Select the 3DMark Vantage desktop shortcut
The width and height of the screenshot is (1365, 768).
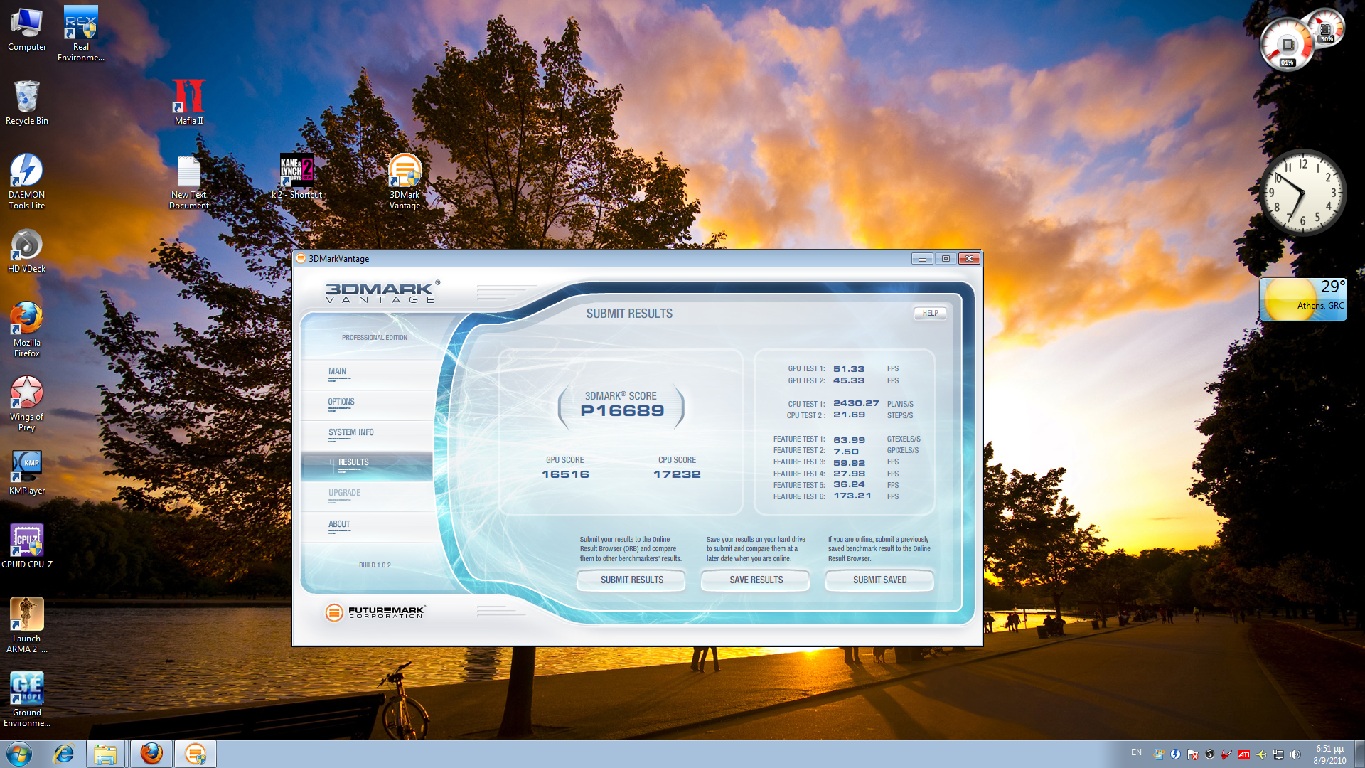coord(405,182)
